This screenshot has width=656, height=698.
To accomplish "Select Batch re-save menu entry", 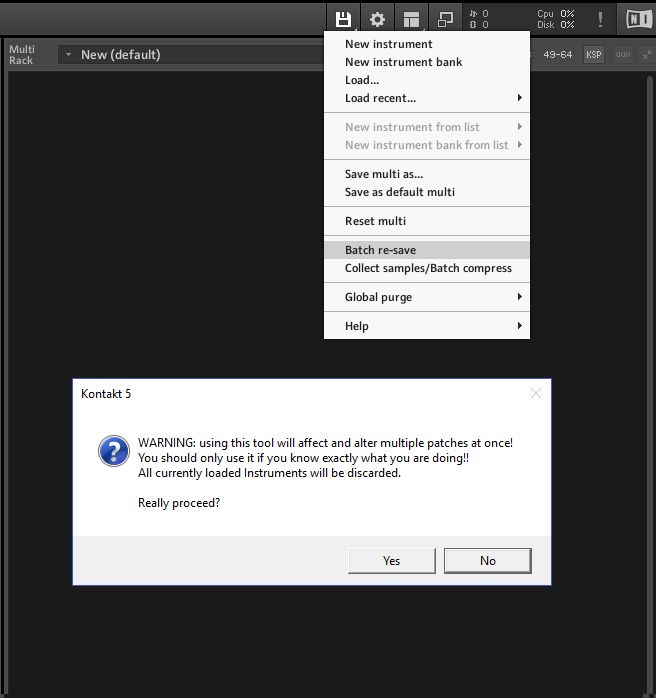I will [x=427, y=250].
